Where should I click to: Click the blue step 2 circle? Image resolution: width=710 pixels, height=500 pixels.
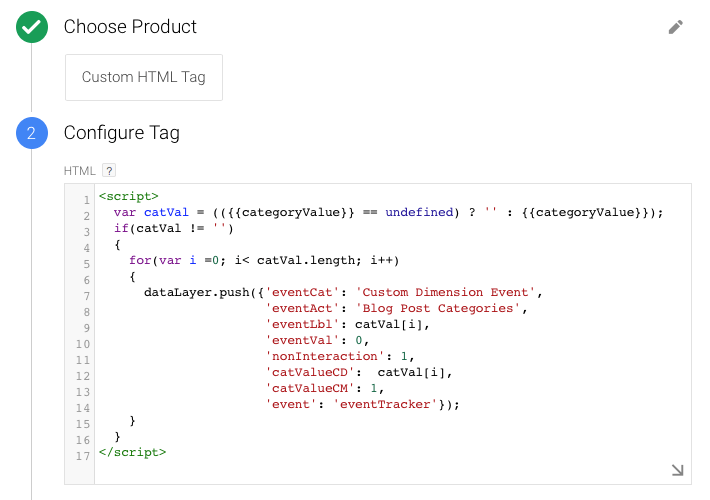pos(32,133)
